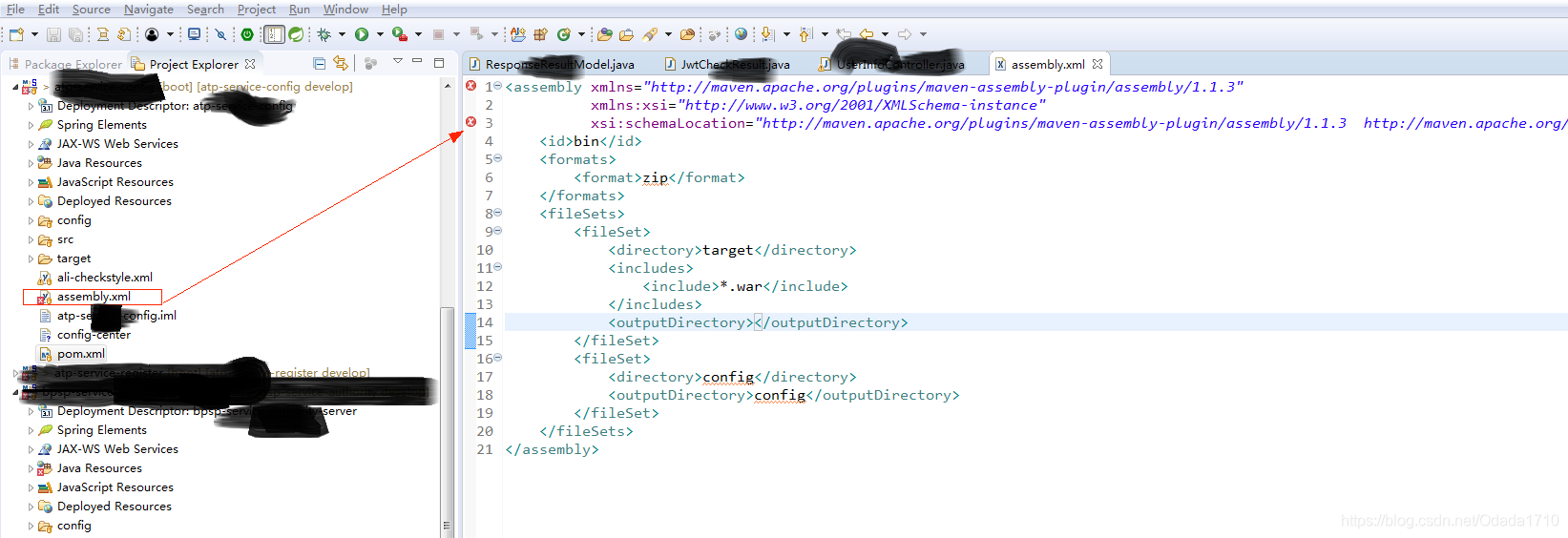The height and width of the screenshot is (538, 1568).
Task: Click the green Run button icon
Action: click(362, 34)
